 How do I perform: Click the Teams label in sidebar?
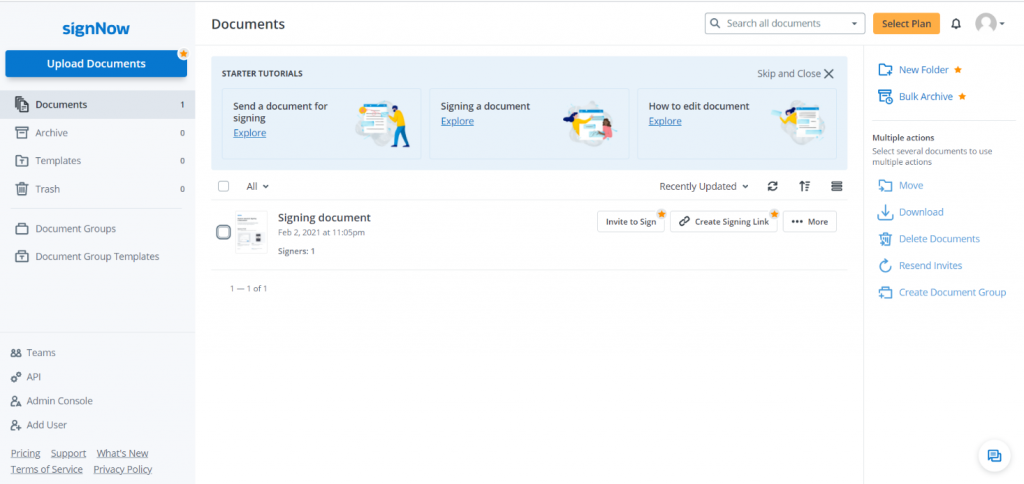41,353
